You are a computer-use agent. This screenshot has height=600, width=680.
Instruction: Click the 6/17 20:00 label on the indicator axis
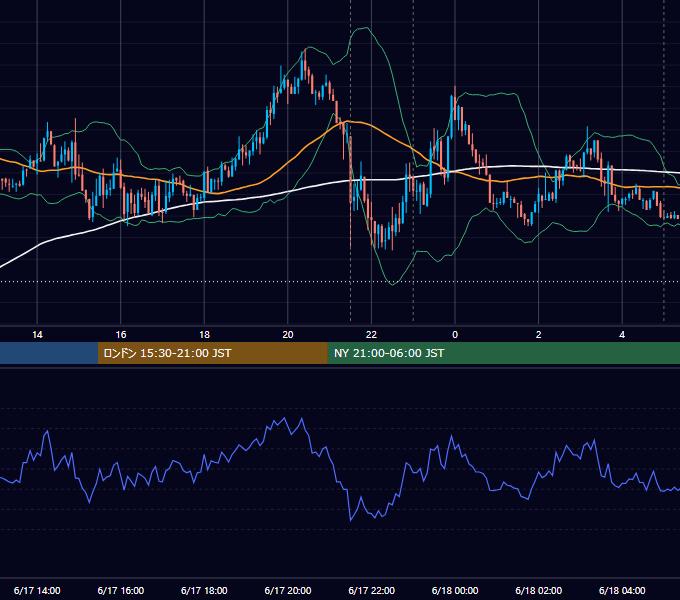(288, 590)
